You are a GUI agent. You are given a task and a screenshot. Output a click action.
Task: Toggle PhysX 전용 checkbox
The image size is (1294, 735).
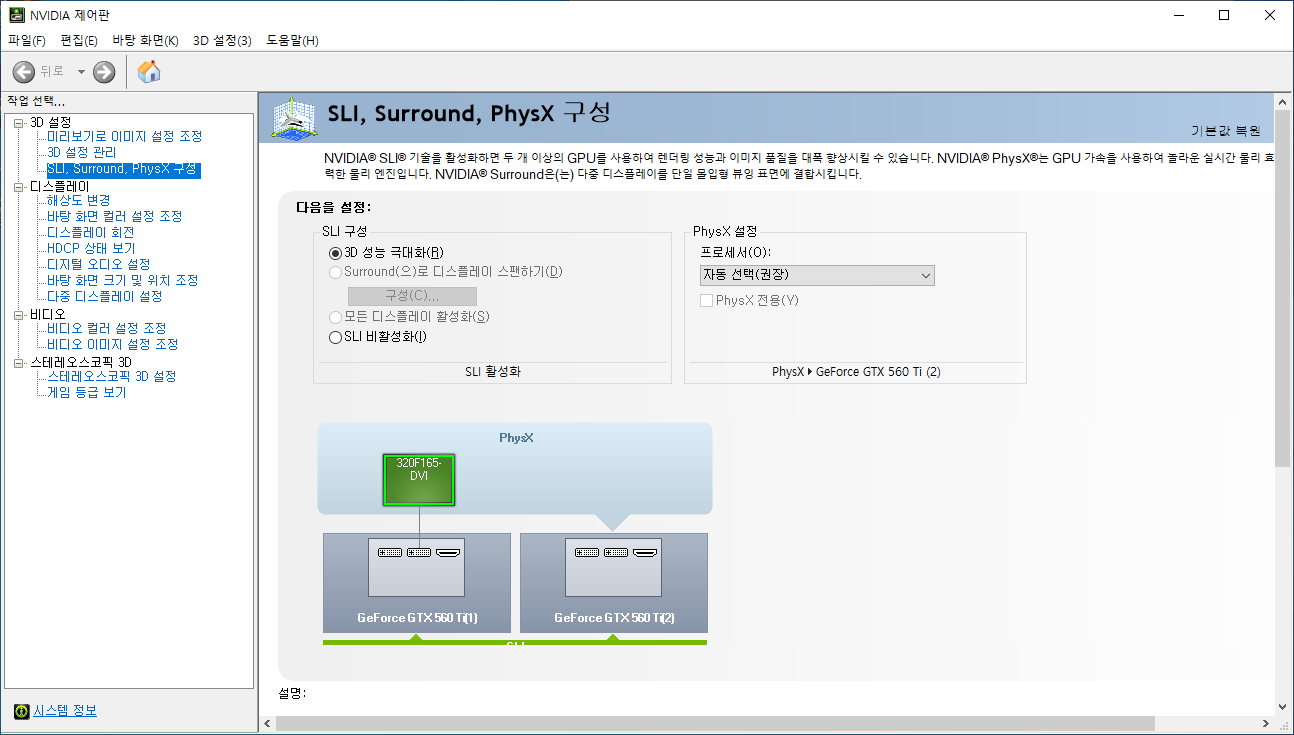[707, 300]
